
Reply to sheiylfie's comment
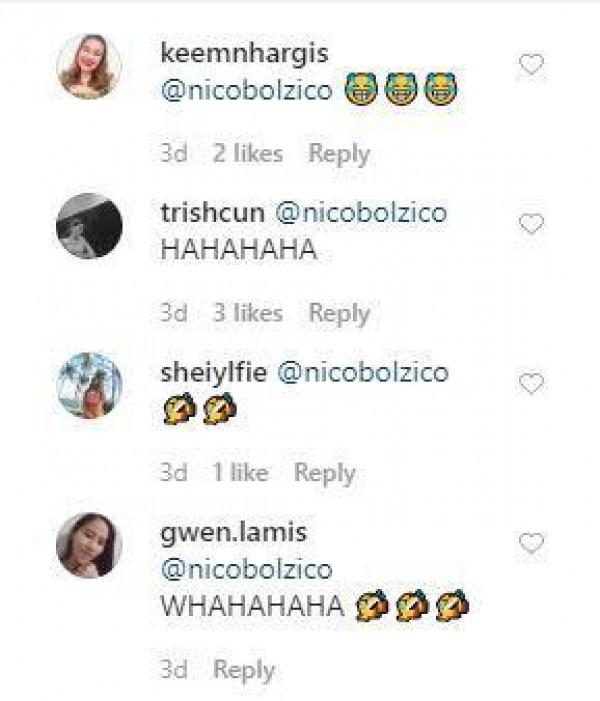coord(324,473)
